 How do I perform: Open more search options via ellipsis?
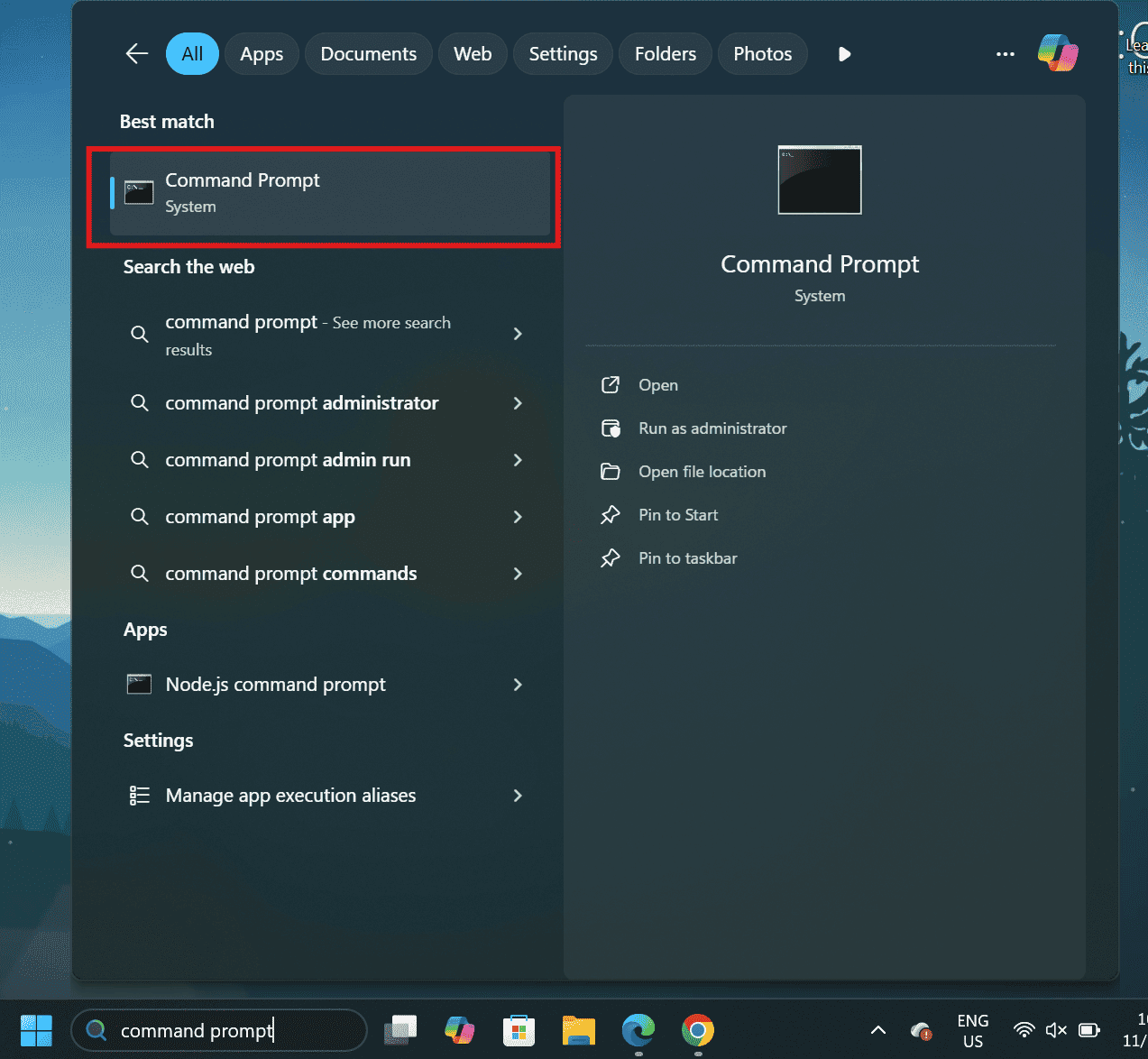[x=1005, y=54]
